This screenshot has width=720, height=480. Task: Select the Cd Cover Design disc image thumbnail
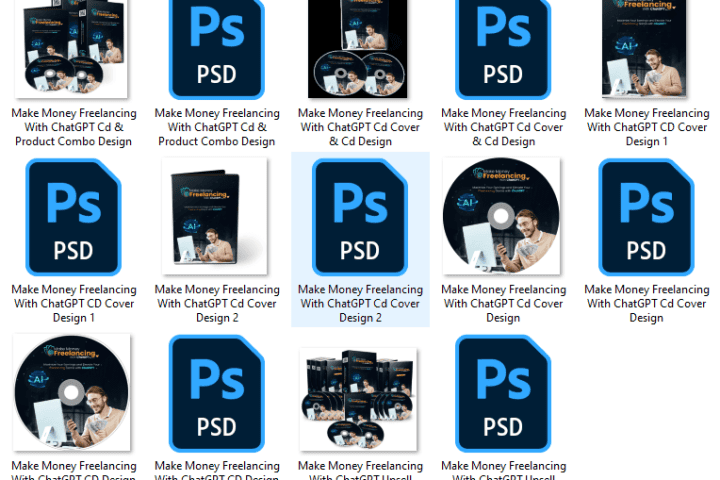tap(501, 216)
